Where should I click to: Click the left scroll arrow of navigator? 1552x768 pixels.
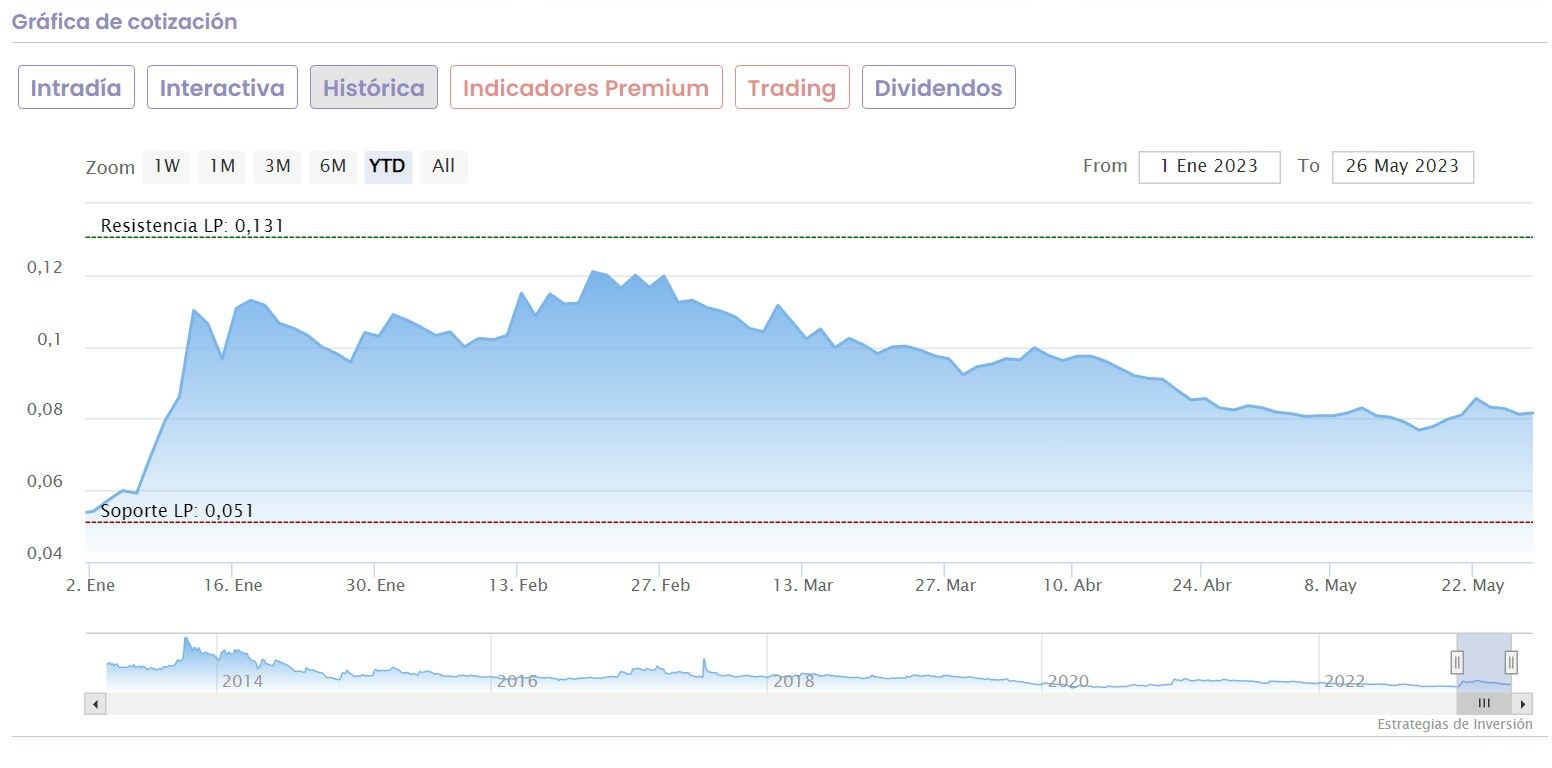tap(96, 704)
